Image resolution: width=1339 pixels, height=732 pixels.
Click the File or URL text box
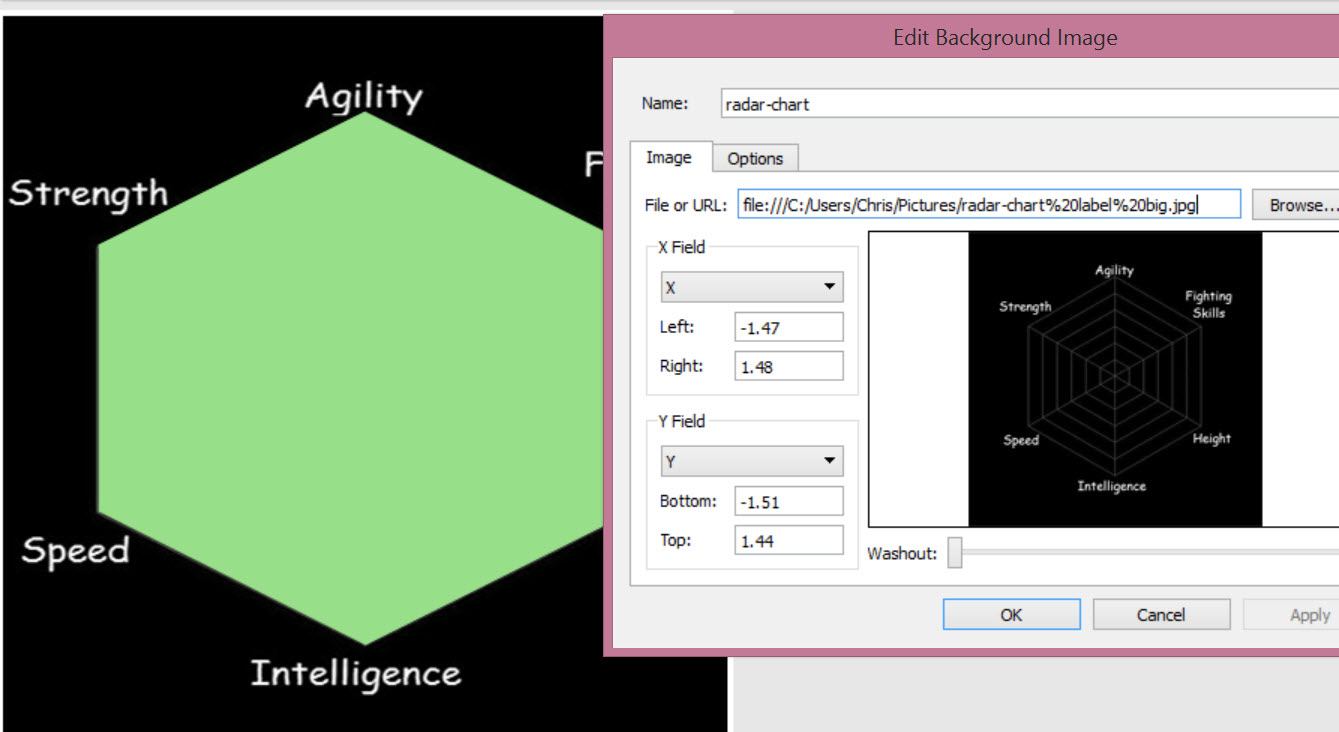(988, 205)
